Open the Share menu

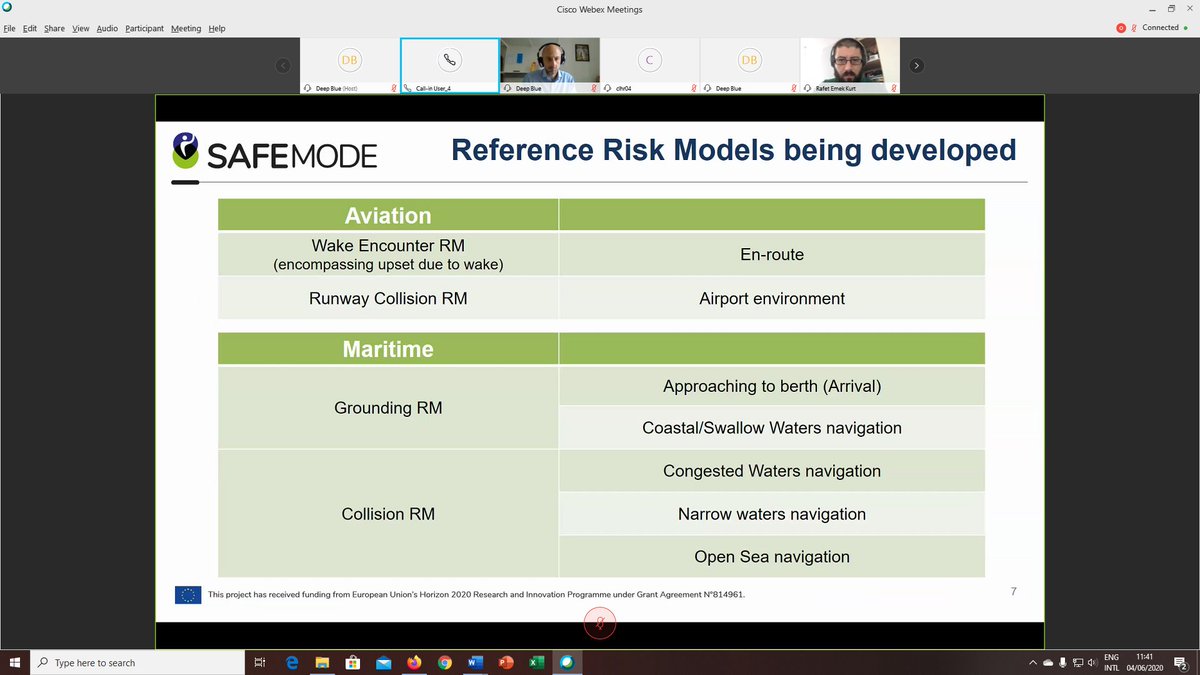point(54,28)
